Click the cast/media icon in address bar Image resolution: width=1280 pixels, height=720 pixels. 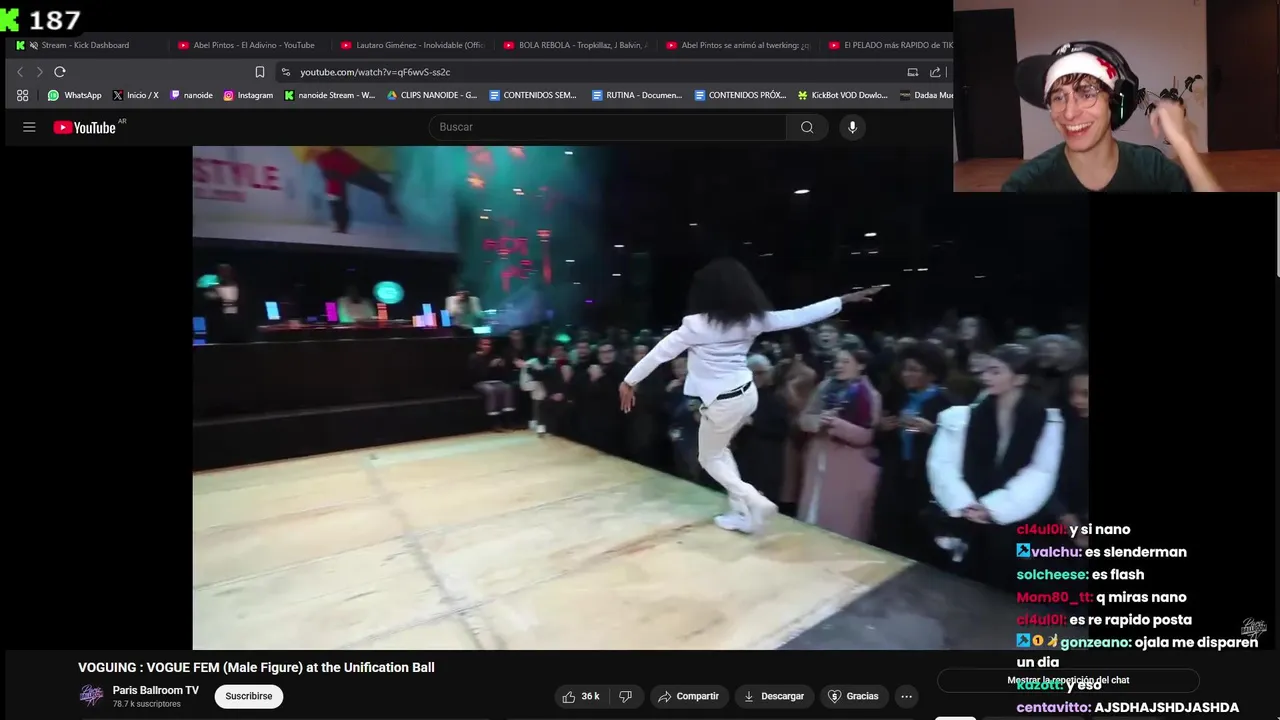tap(912, 72)
